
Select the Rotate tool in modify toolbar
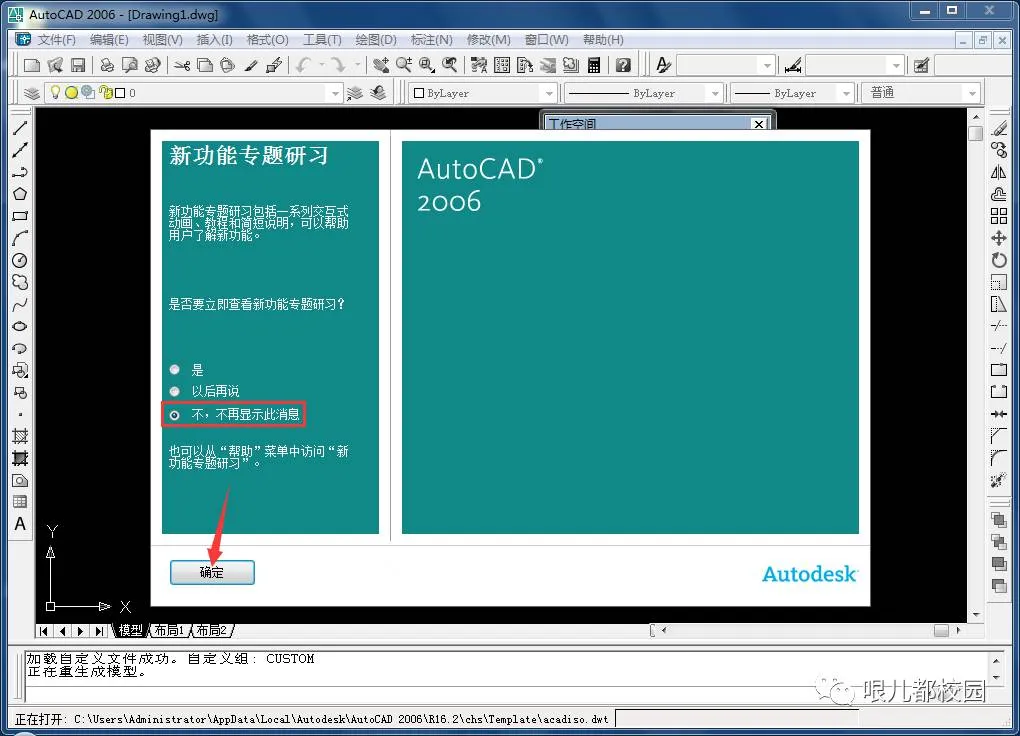tap(999, 260)
